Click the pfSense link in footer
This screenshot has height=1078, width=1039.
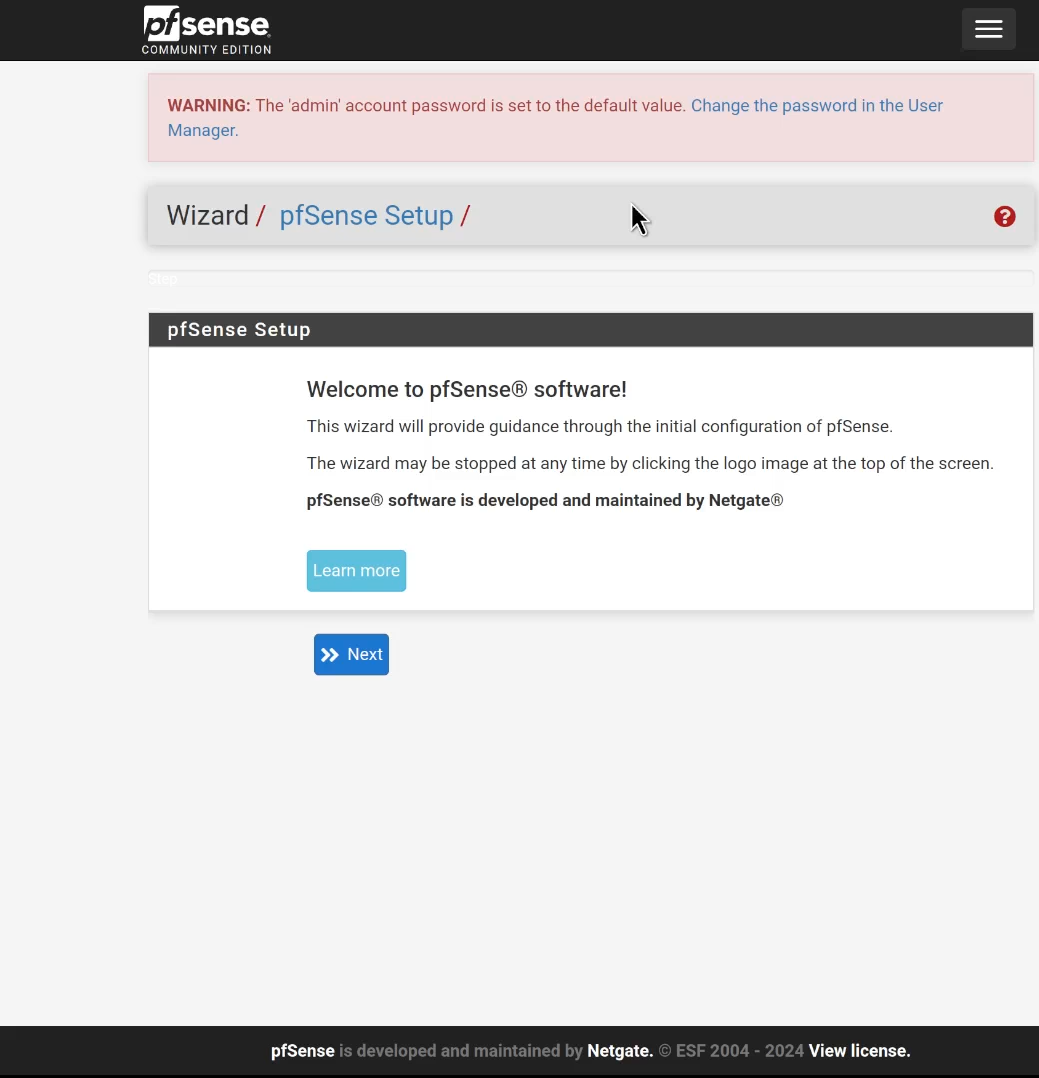point(303,1050)
